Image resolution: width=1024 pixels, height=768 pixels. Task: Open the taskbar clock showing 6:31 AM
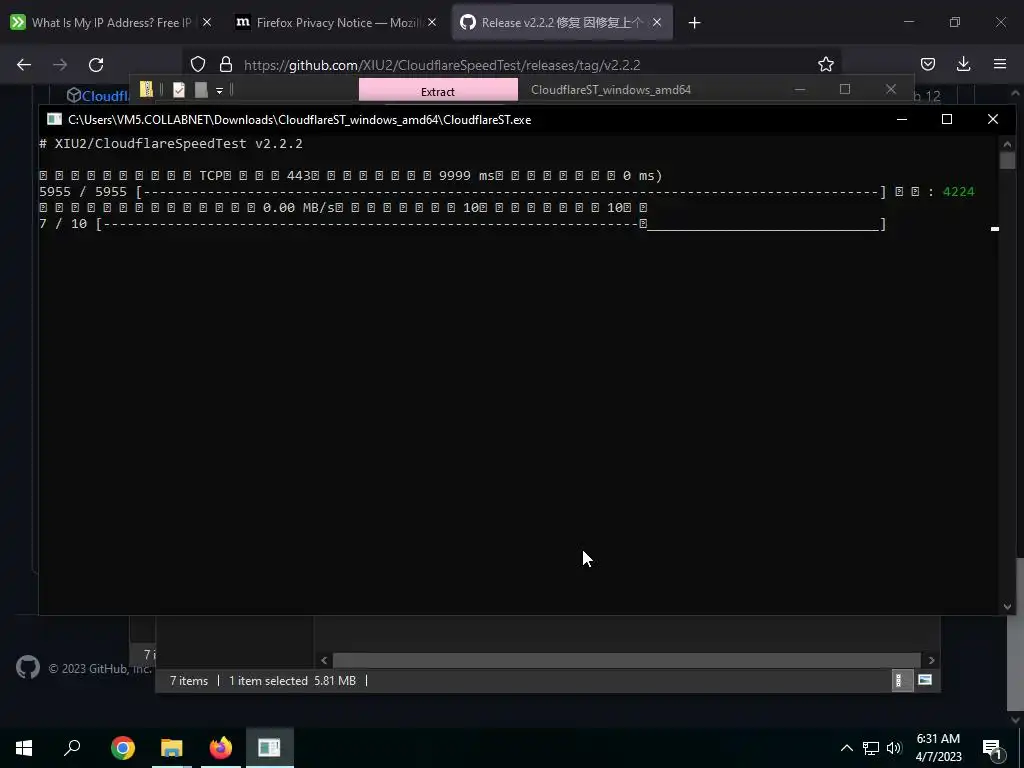938,748
